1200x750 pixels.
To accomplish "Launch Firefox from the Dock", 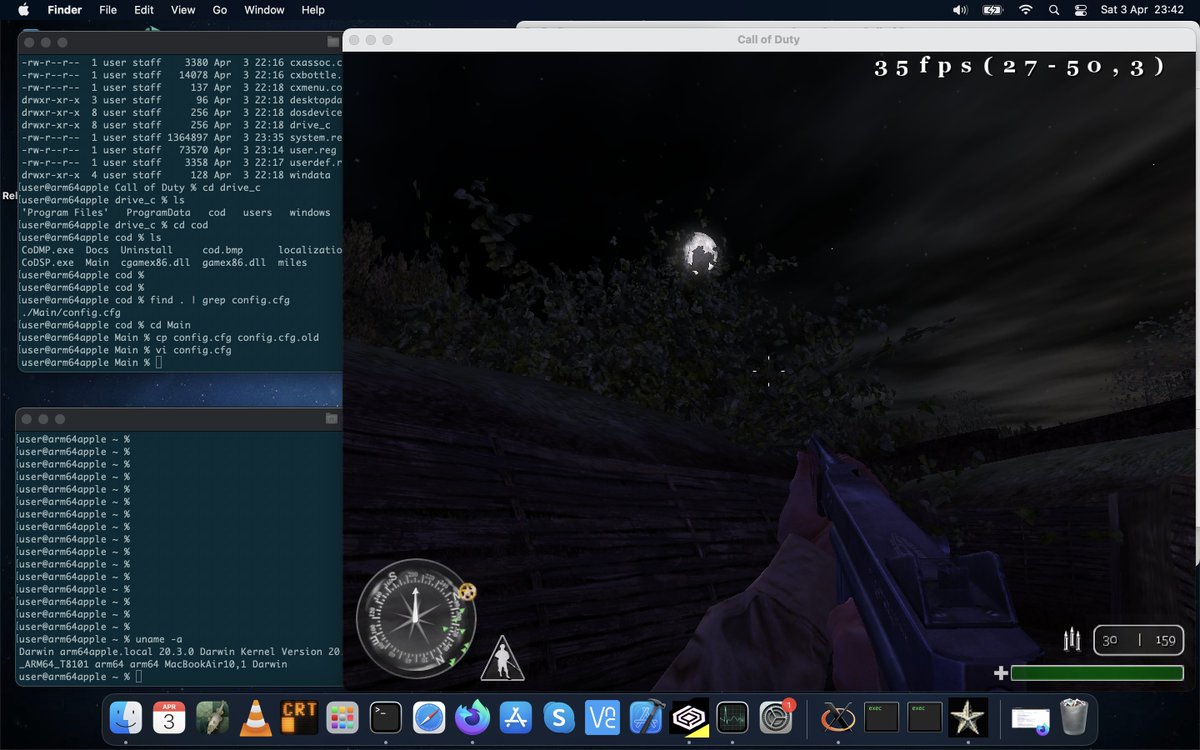I will click(x=472, y=716).
